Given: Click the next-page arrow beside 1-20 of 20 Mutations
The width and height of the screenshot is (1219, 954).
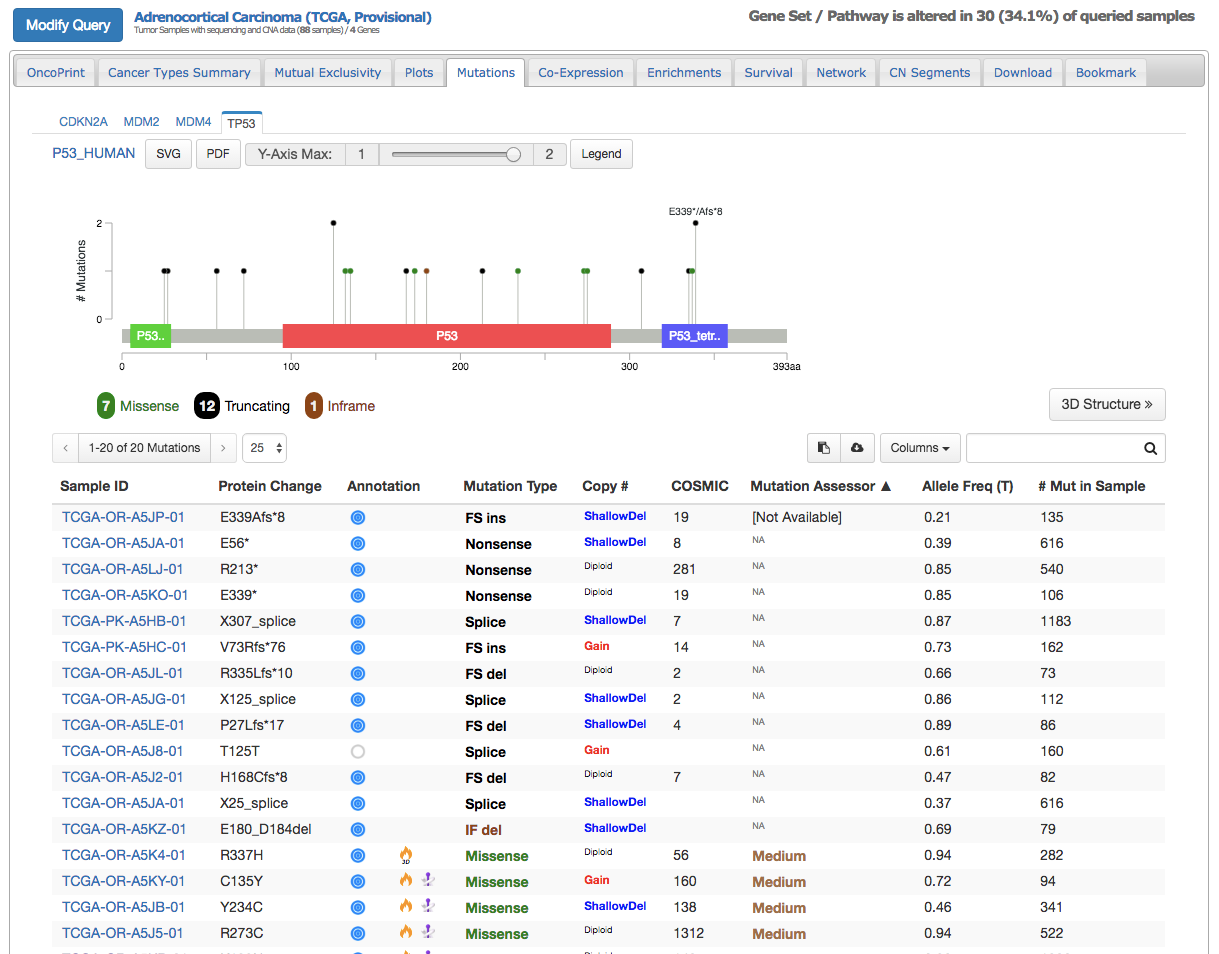Looking at the screenshot, I should click(223, 447).
